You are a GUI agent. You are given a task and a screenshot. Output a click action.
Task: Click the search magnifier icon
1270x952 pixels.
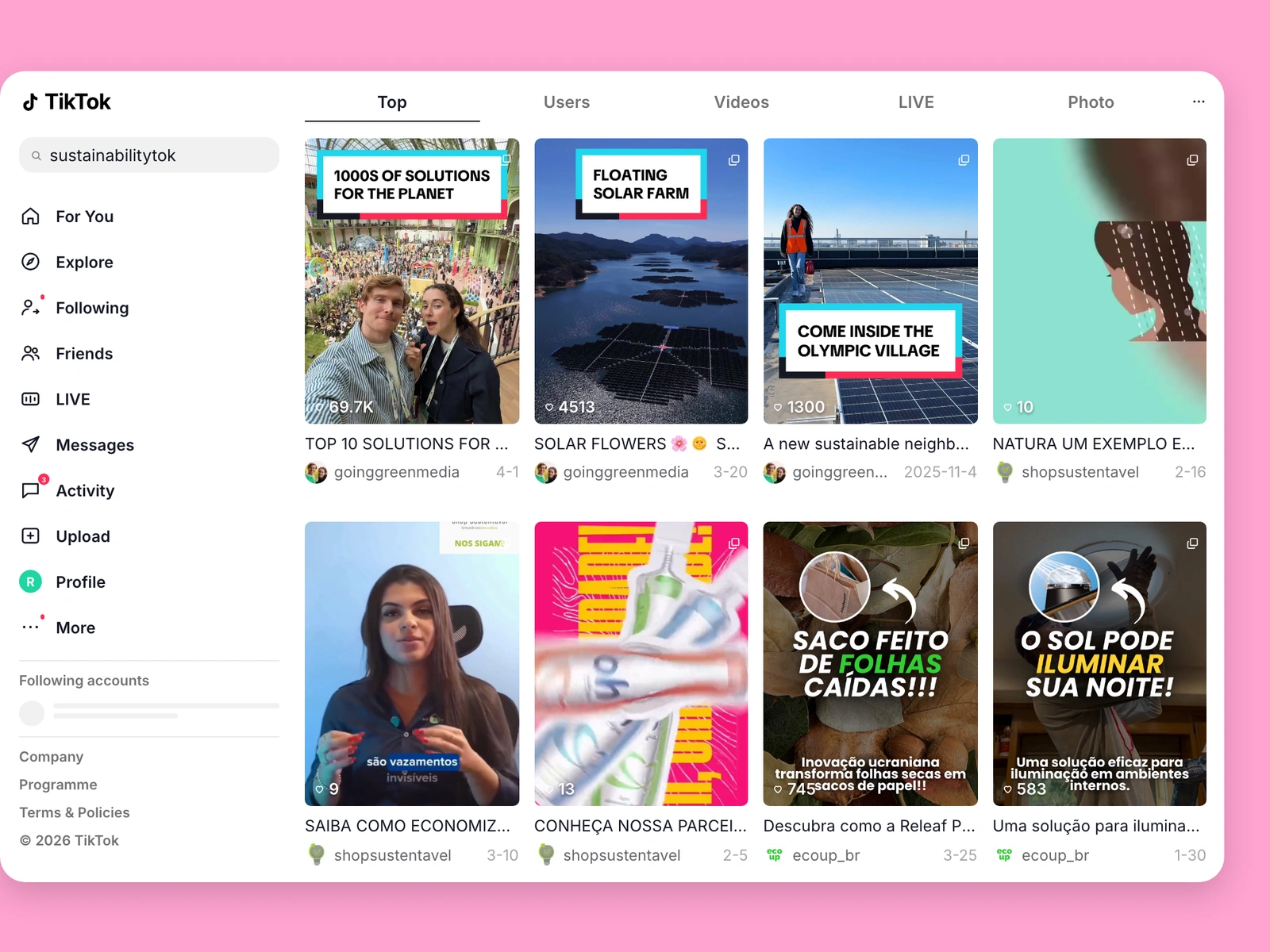pos(36,155)
